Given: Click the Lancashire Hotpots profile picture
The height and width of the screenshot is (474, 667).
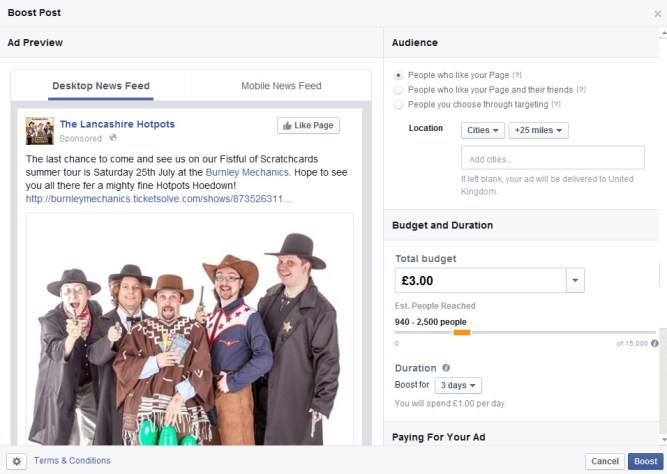Looking at the screenshot, I should click(40, 130).
